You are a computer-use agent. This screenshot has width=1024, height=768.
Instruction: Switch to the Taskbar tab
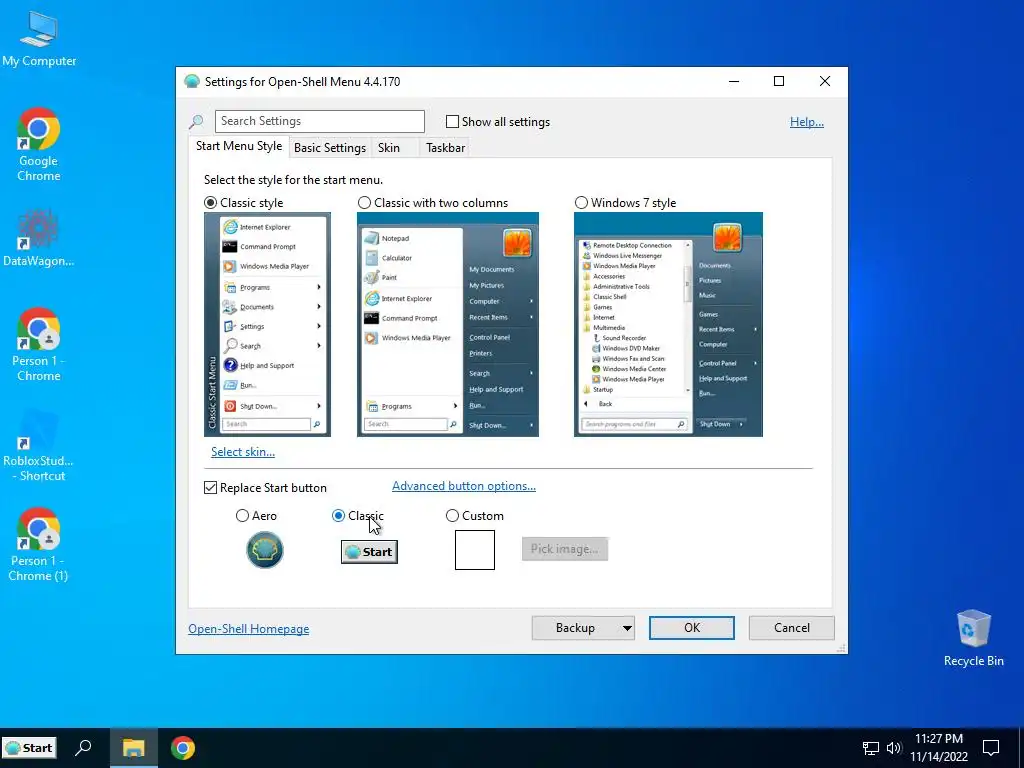click(x=445, y=148)
